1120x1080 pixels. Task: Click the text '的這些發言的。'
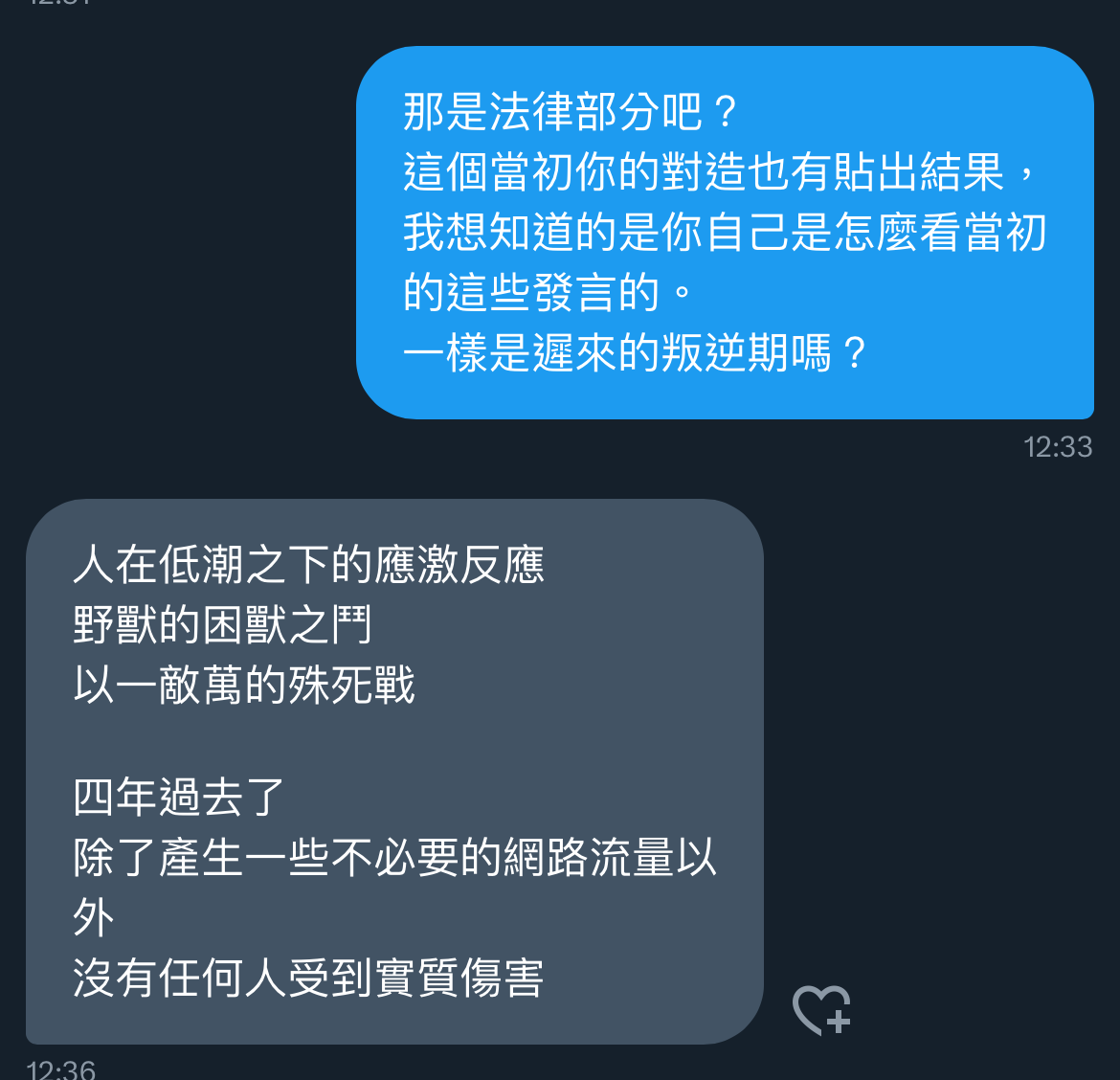pyautogui.click(x=549, y=292)
